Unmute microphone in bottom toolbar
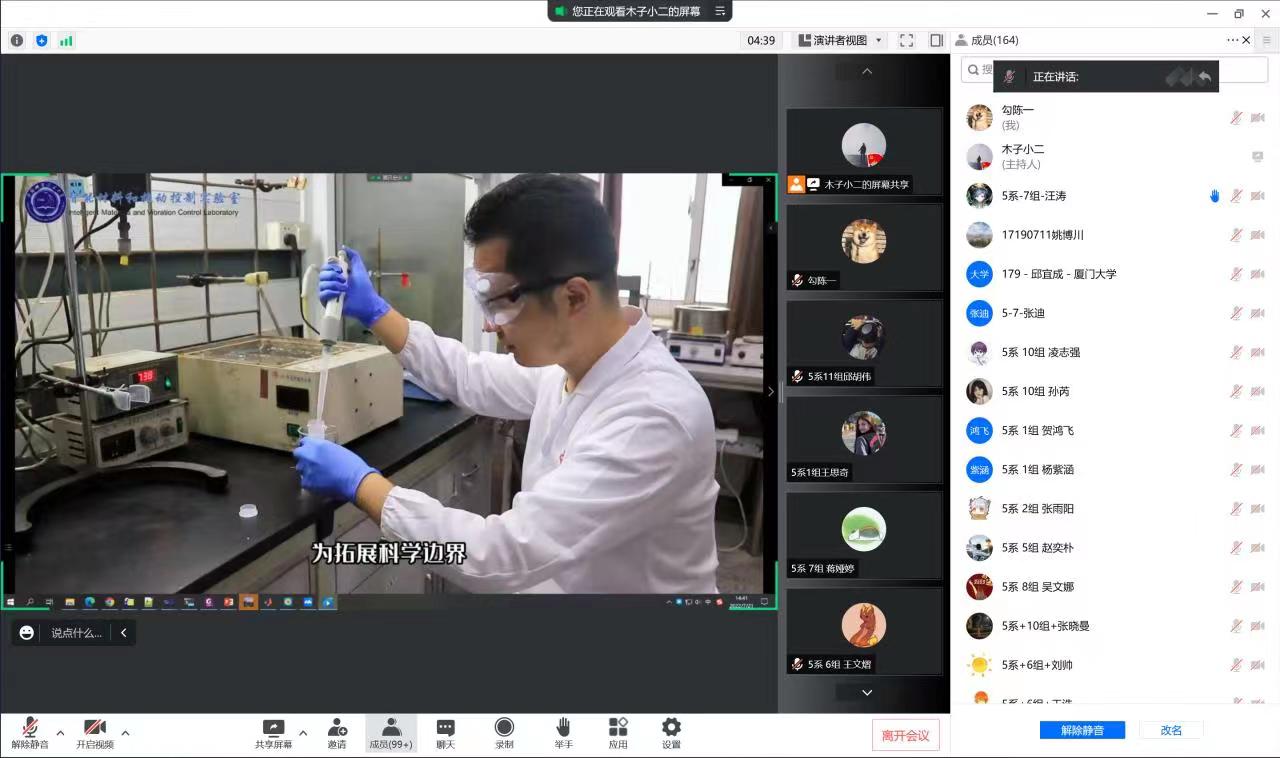The width and height of the screenshot is (1280, 758). coord(30,733)
